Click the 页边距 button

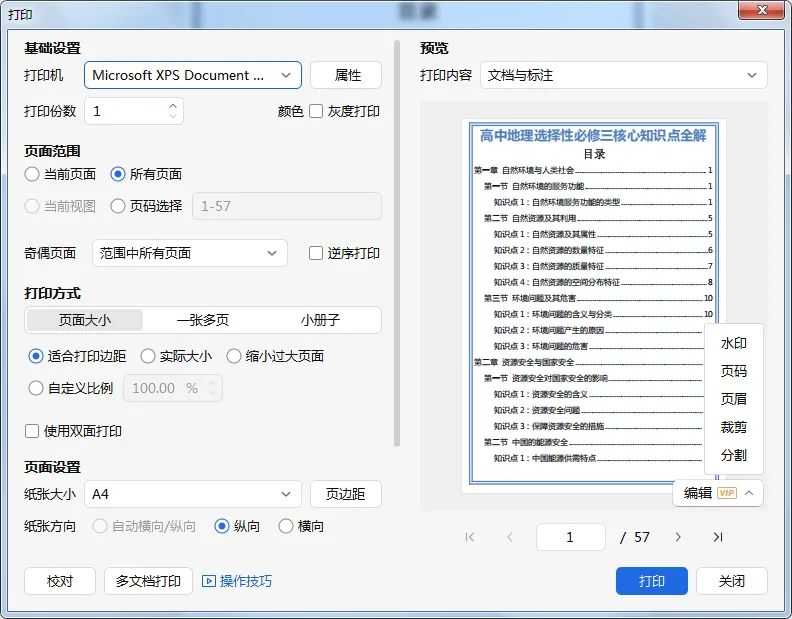pos(346,494)
